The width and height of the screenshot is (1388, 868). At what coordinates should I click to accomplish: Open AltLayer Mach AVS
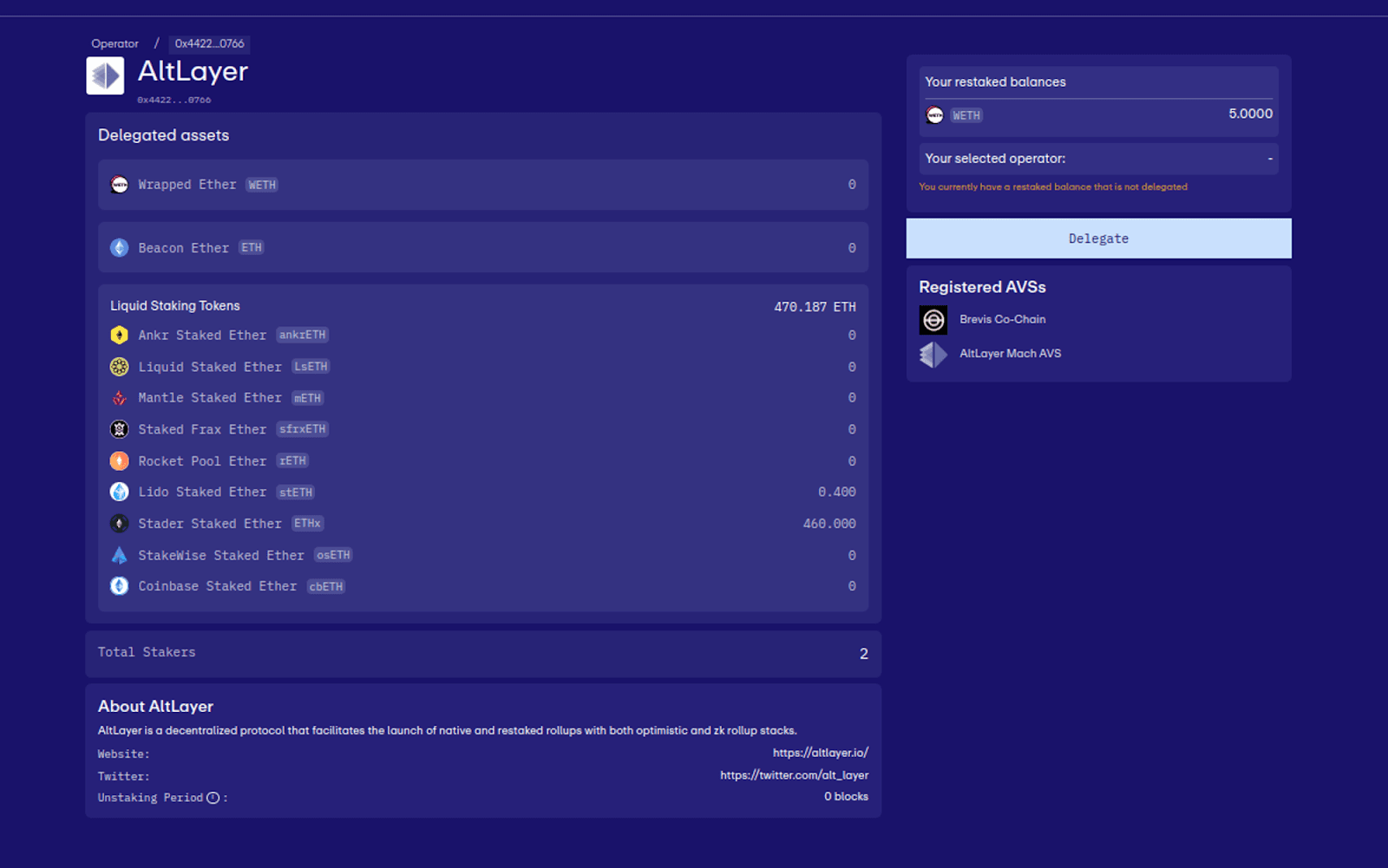point(1010,353)
